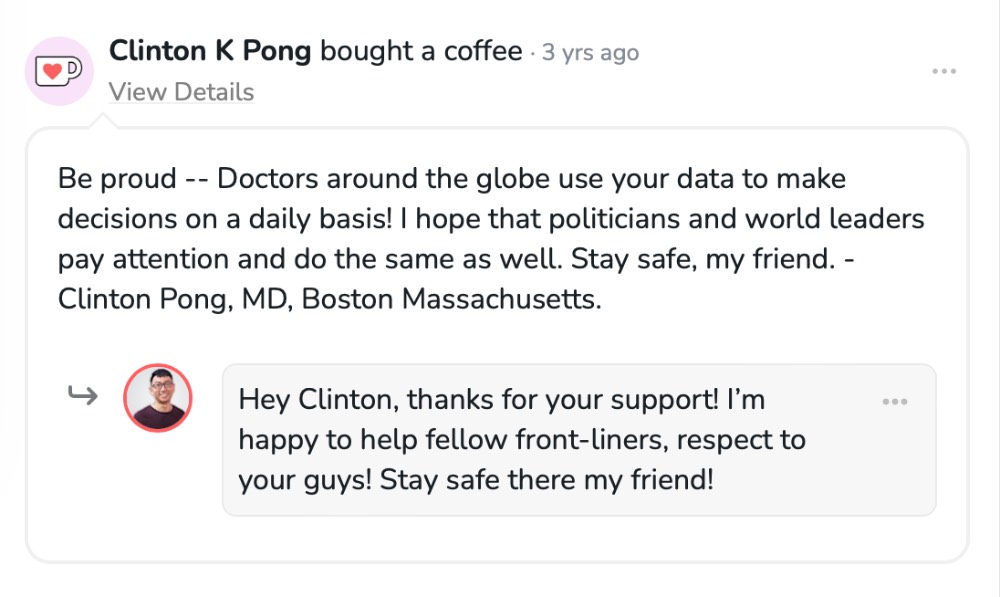Screen dimensions: 1000x597
Task: Click the View Details link
Action: coord(181,92)
